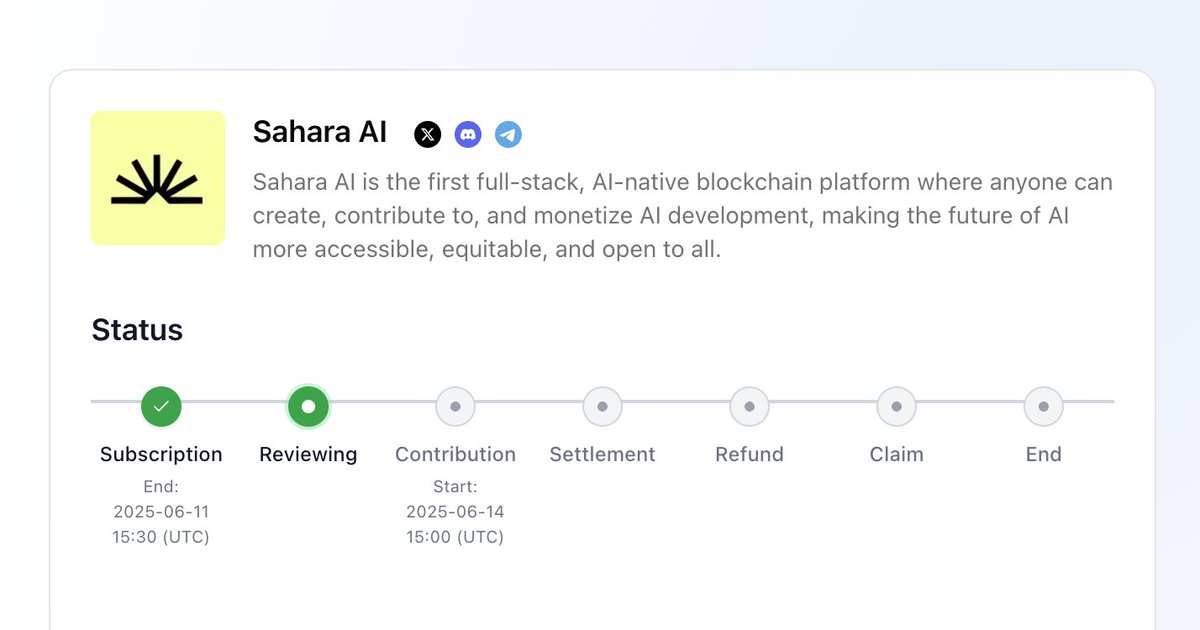Image resolution: width=1200 pixels, height=630 pixels.
Task: Click the Sahara AI description paragraph
Action: [x=683, y=216]
